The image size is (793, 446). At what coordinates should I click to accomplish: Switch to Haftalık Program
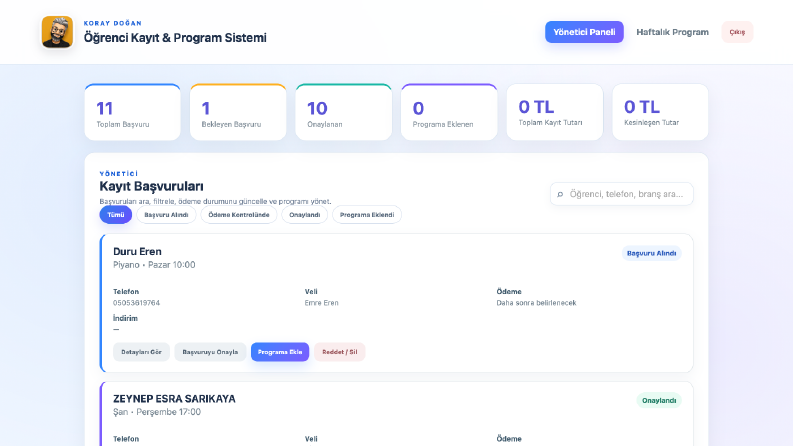click(x=672, y=32)
